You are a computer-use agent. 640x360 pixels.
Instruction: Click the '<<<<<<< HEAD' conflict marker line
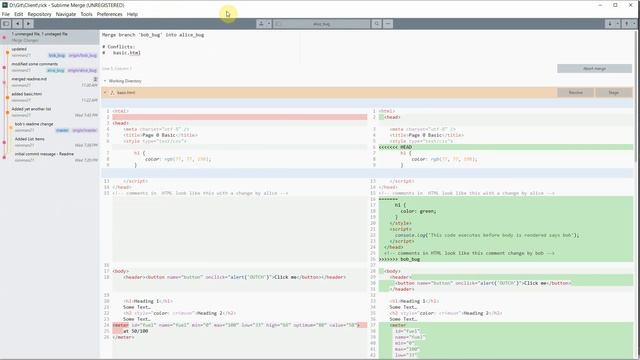click(506, 147)
